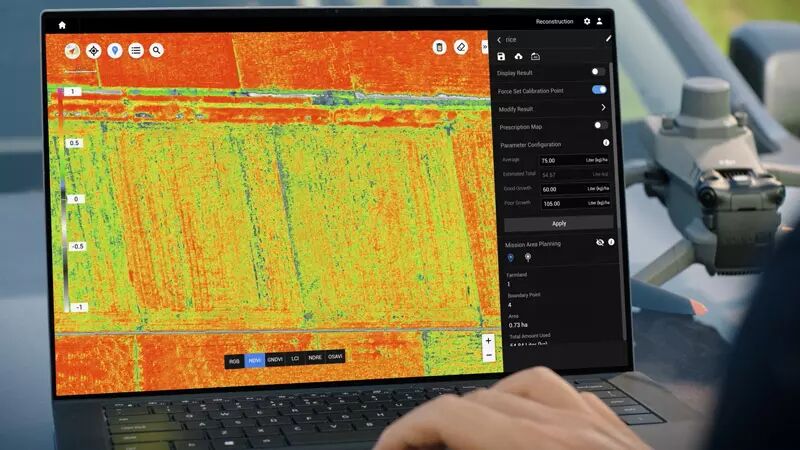Select the grey boundary pin icon
This screenshot has width=800, height=450.
pos(528,257)
